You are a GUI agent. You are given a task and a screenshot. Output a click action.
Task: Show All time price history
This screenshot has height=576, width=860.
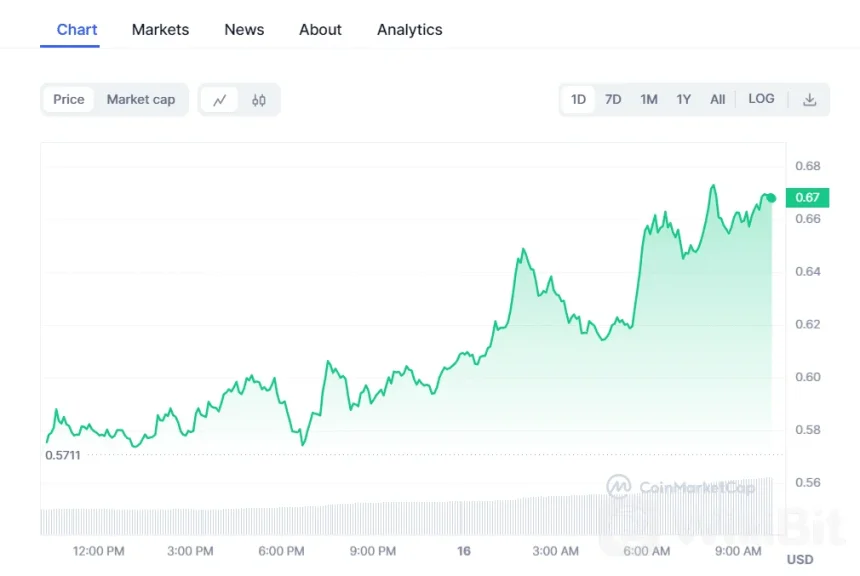point(717,99)
